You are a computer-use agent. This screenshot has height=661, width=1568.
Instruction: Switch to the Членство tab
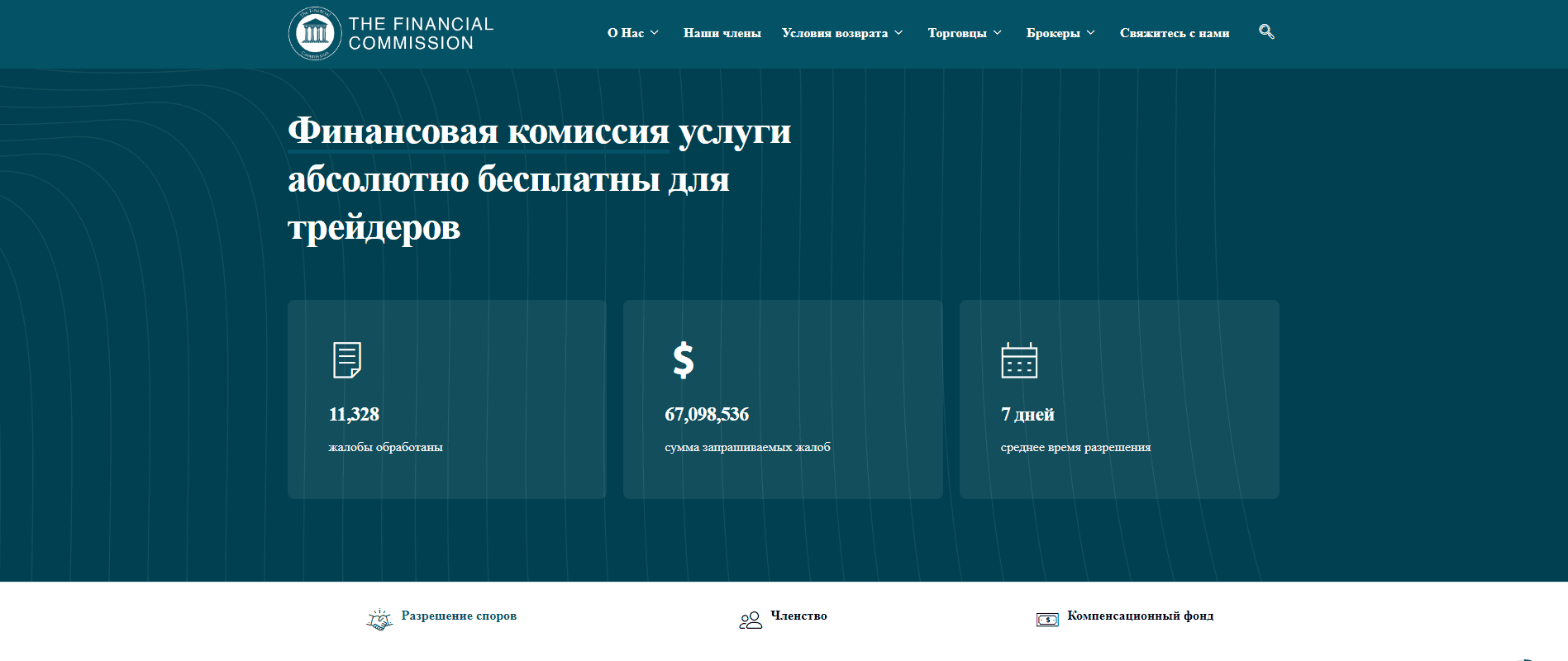(798, 616)
